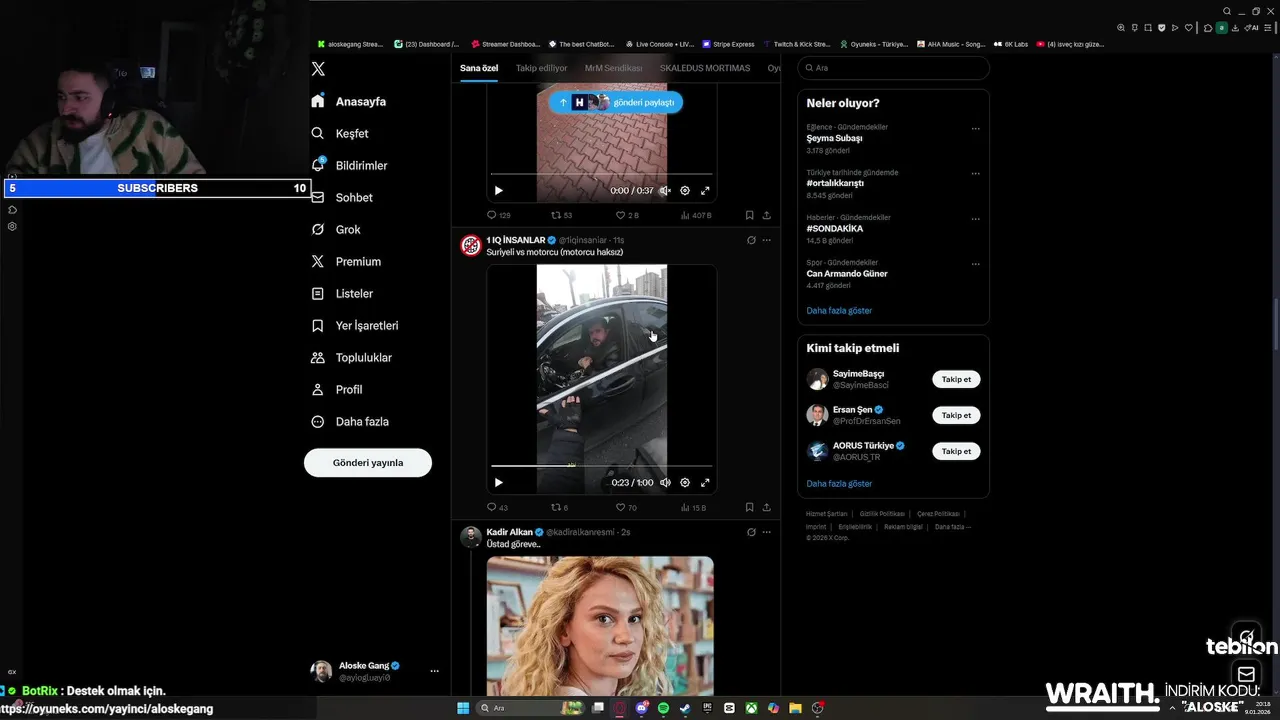Switch to MrM Sendikası tab
This screenshot has width=1280, height=720.
613,68
